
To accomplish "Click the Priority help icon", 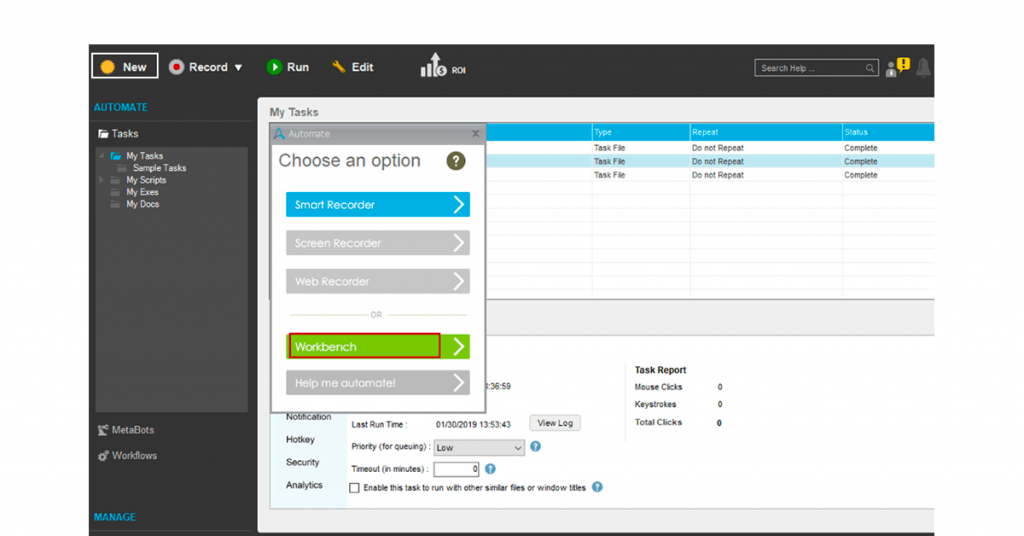I will (536, 447).
